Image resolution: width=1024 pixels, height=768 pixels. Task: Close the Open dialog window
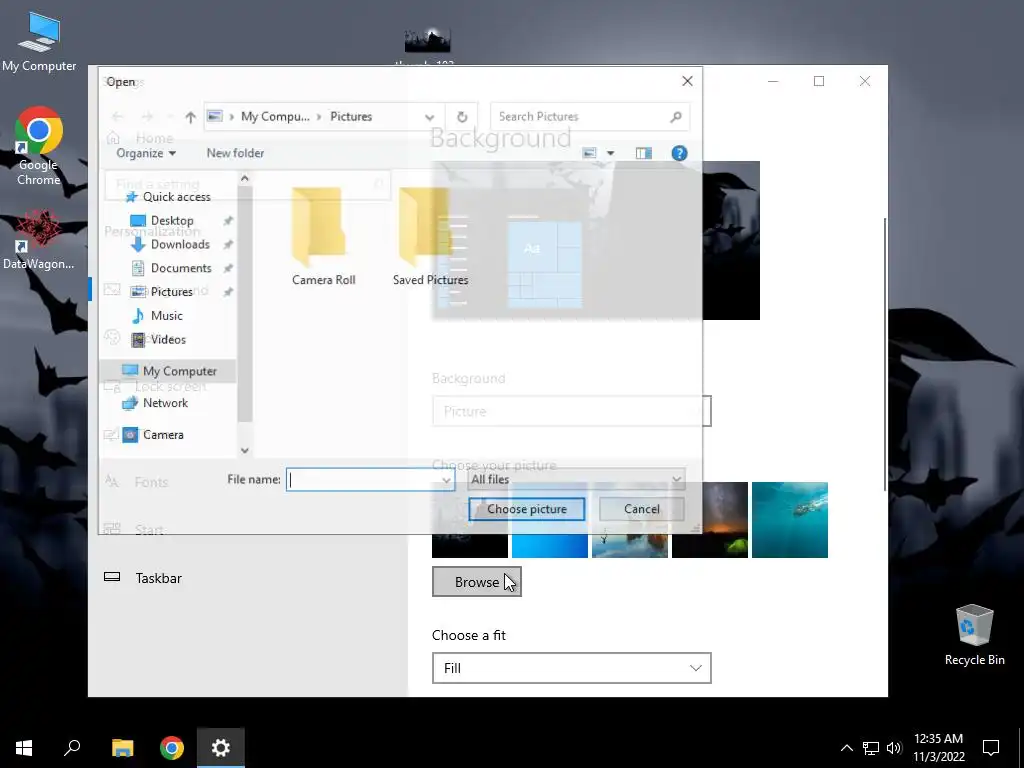click(x=687, y=81)
